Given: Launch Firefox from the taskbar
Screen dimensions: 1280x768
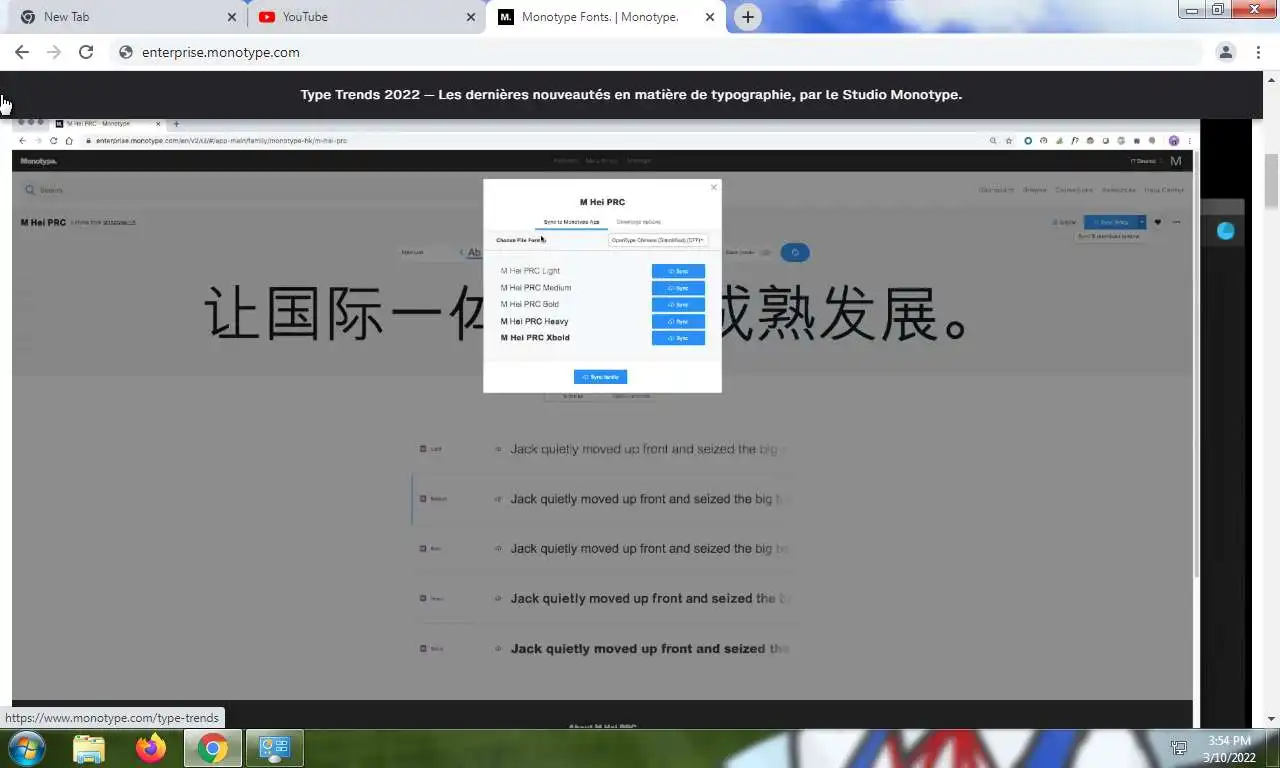Looking at the screenshot, I should (151, 748).
